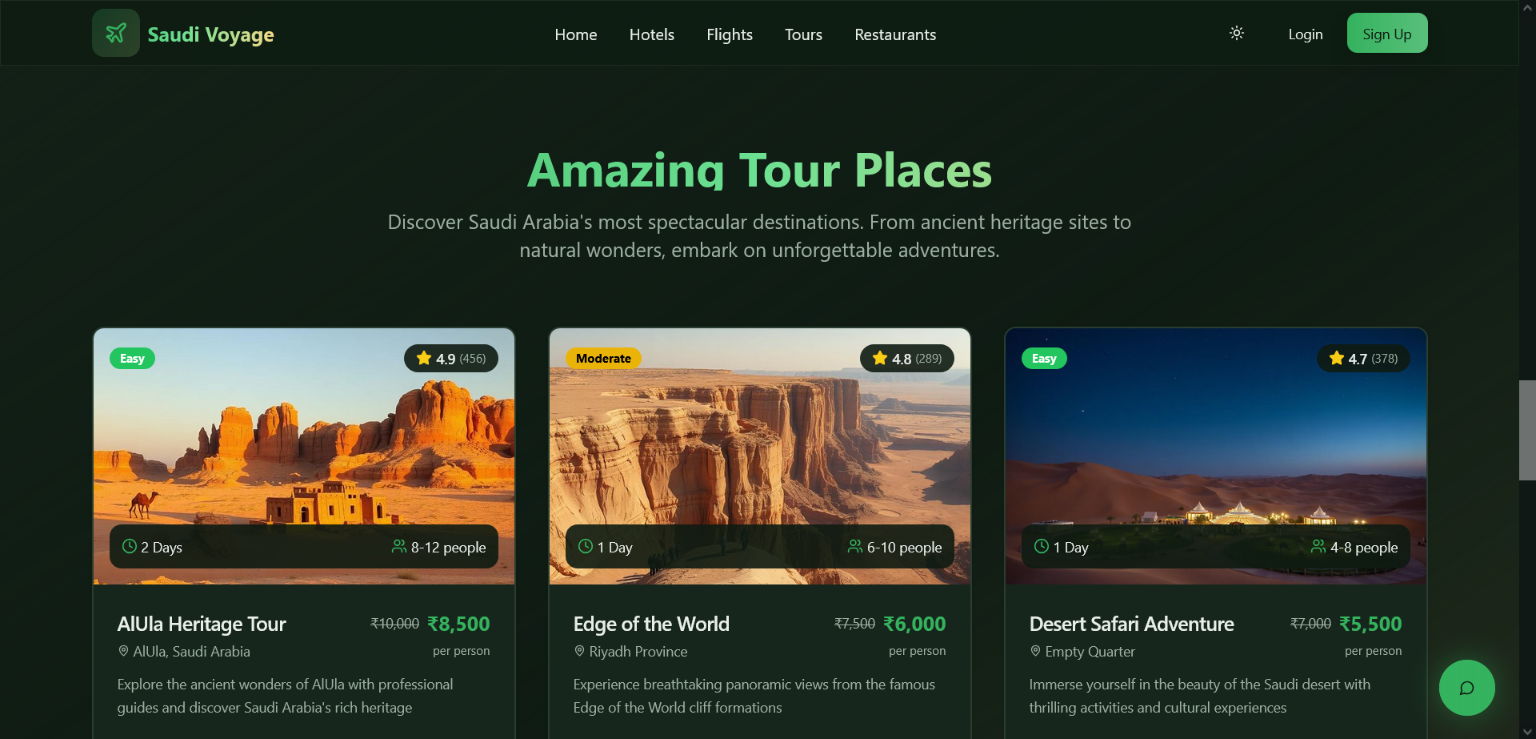Click the location pin beside Empty Quarter
This screenshot has height=739, width=1536.
tap(1035, 651)
